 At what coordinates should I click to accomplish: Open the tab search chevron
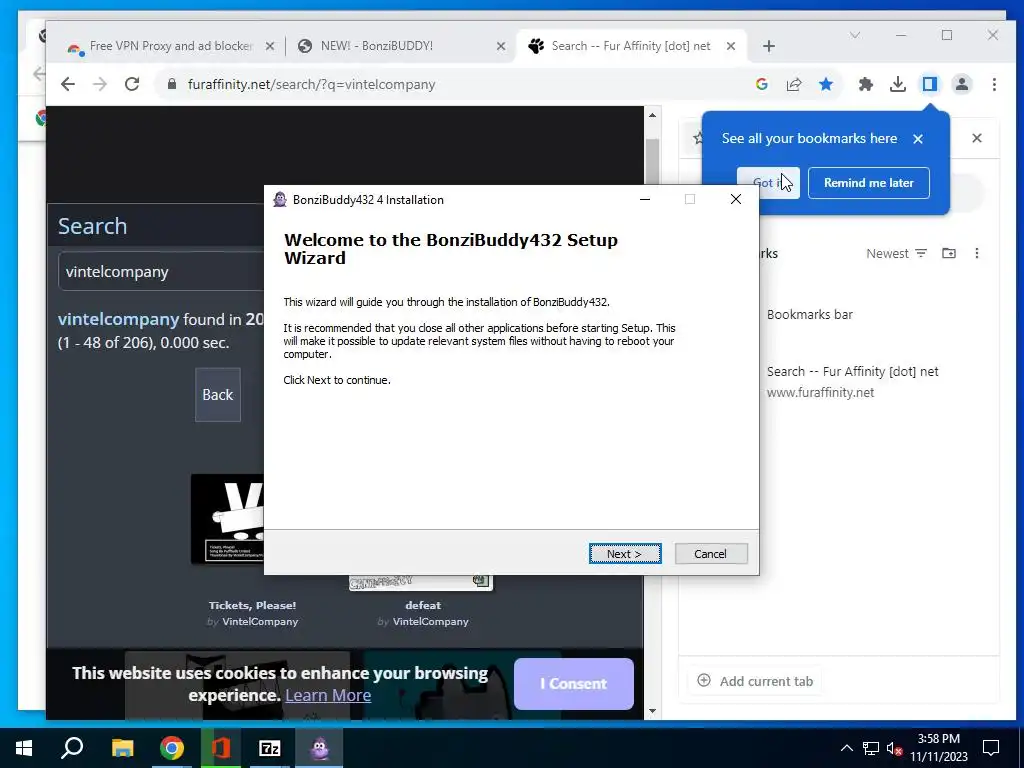(x=855, y=35)
